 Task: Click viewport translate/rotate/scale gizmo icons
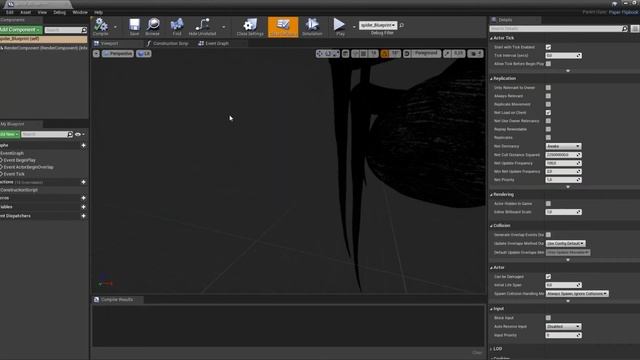coord(328,53)
